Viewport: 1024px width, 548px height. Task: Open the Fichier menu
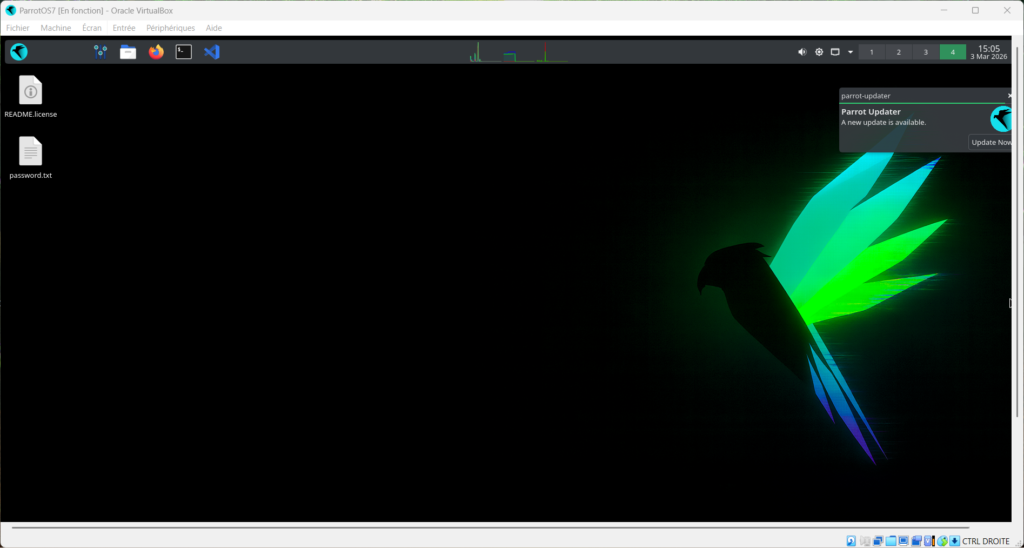18,28
